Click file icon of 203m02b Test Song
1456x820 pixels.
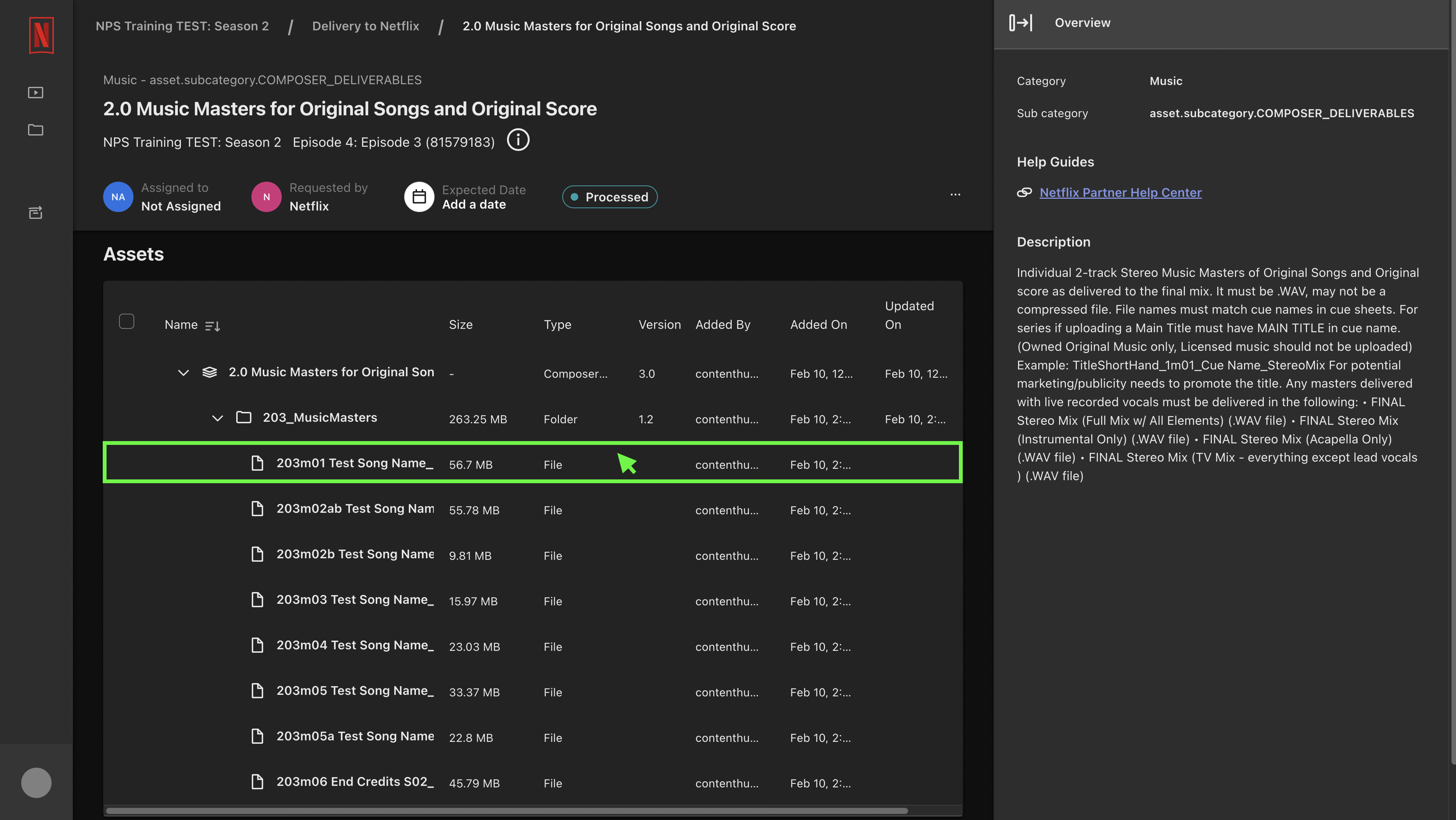coord(257,554)
